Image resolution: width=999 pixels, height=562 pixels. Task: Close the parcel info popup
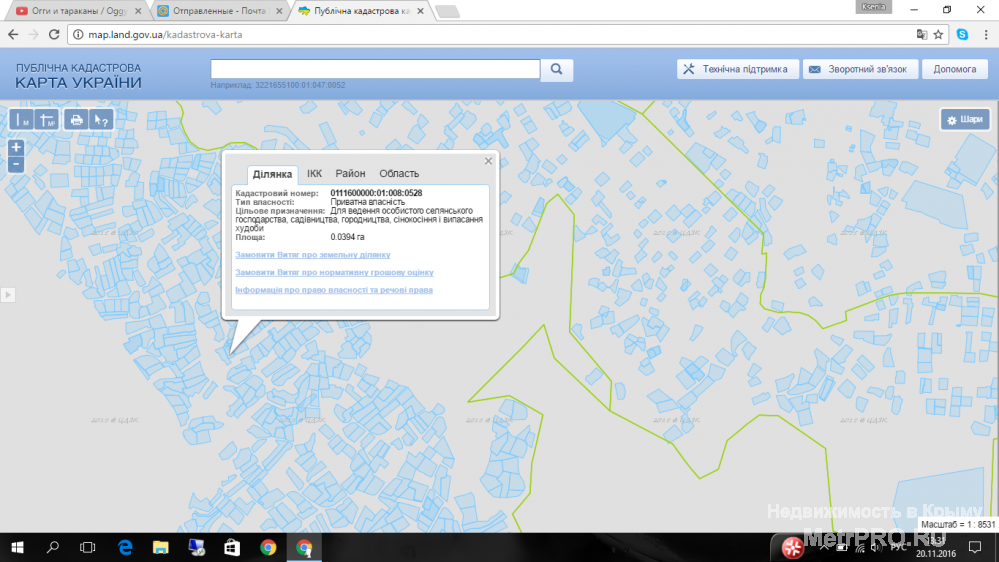pos(488,161)
